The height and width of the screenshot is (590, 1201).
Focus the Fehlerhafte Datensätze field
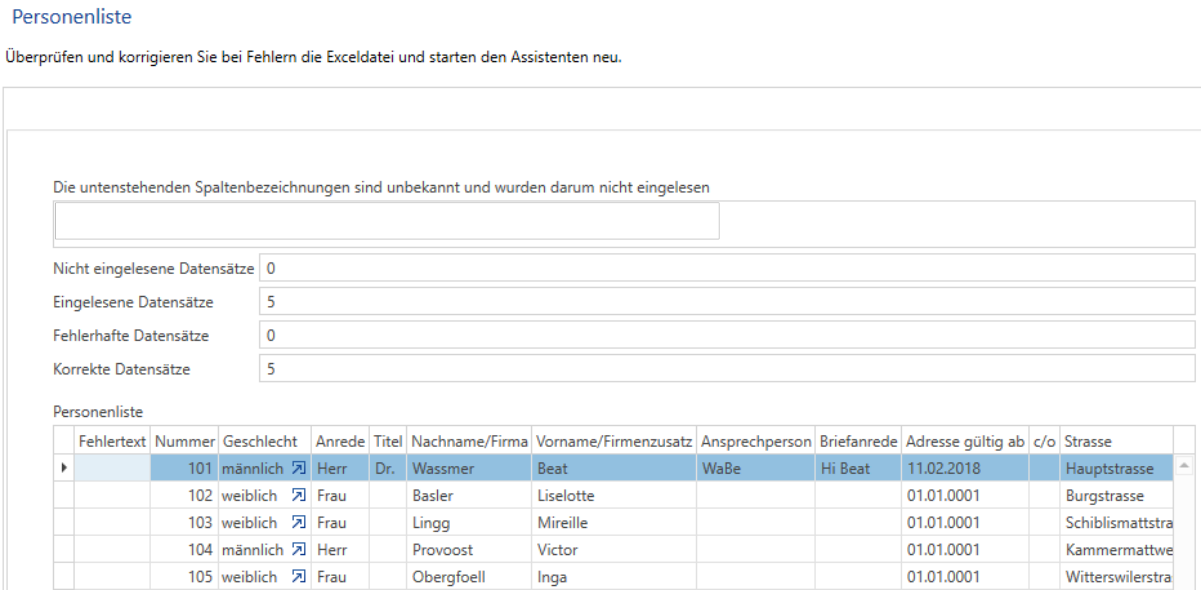727,336
